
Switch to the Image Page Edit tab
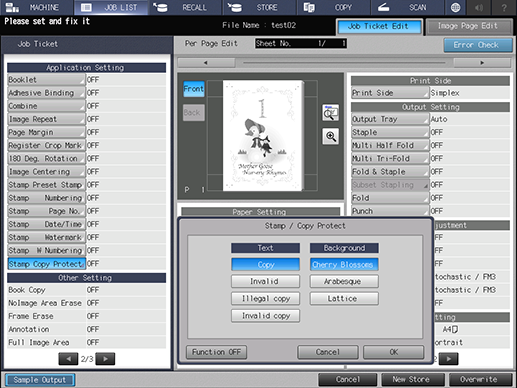point(469,26)
